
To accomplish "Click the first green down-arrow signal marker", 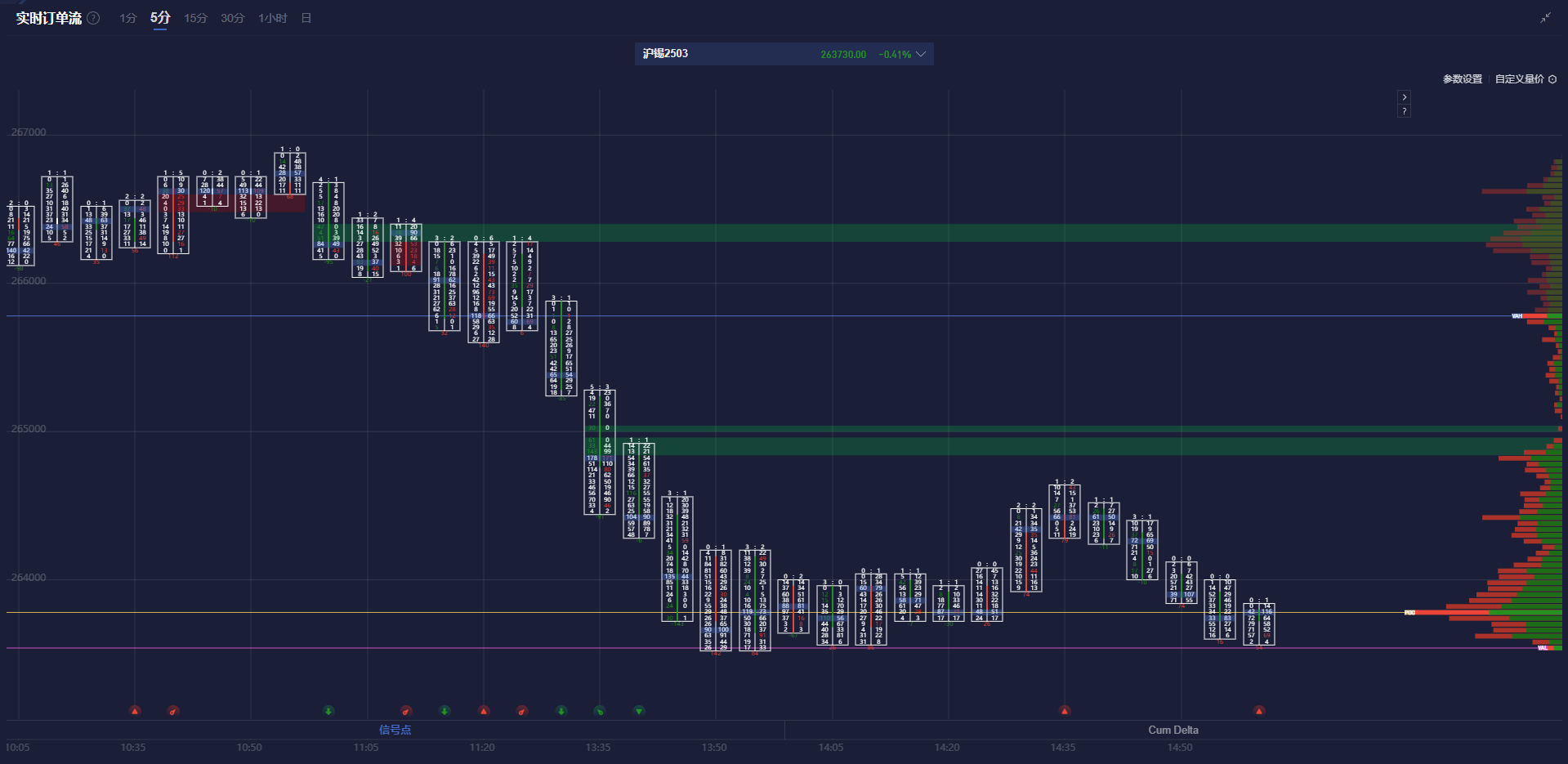I will [x=328, y=711].
